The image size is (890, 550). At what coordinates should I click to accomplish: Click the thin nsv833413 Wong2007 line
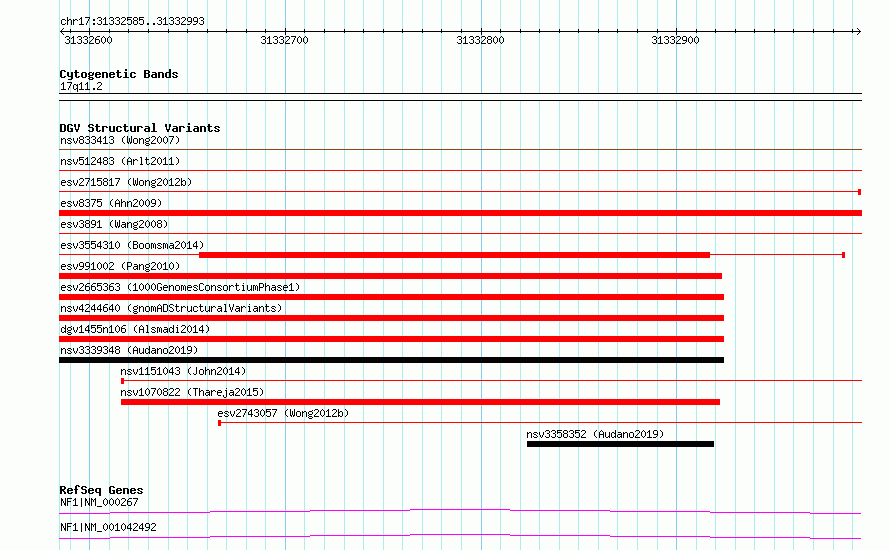pos(460,149)
